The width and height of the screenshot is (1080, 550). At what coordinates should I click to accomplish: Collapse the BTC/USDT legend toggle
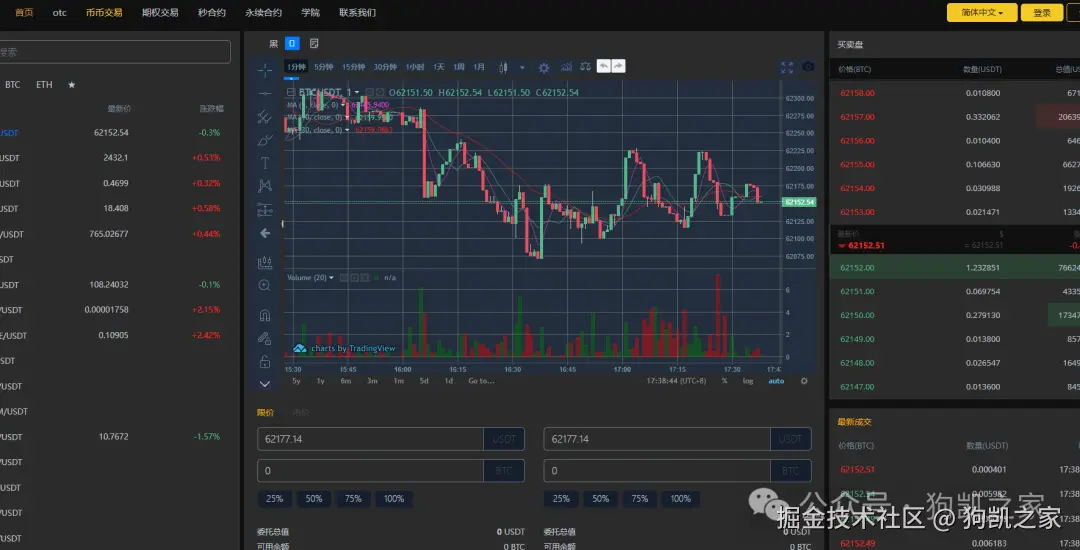click(x=291, y=92)
